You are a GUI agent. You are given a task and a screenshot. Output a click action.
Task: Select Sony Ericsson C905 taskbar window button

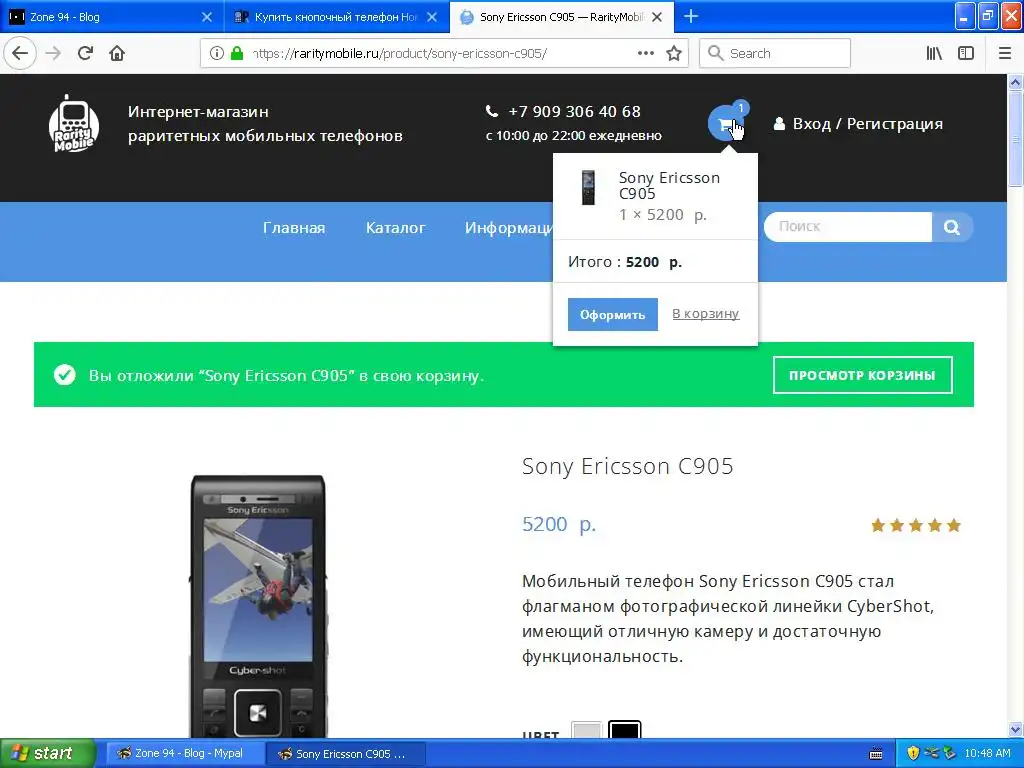pyautogui.click(x=346, y=754)
